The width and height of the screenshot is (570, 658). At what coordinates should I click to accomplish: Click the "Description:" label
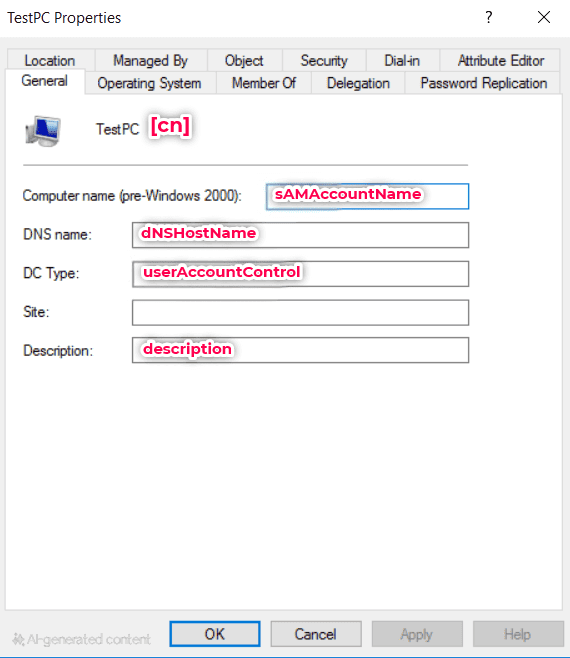pos(58,351)
